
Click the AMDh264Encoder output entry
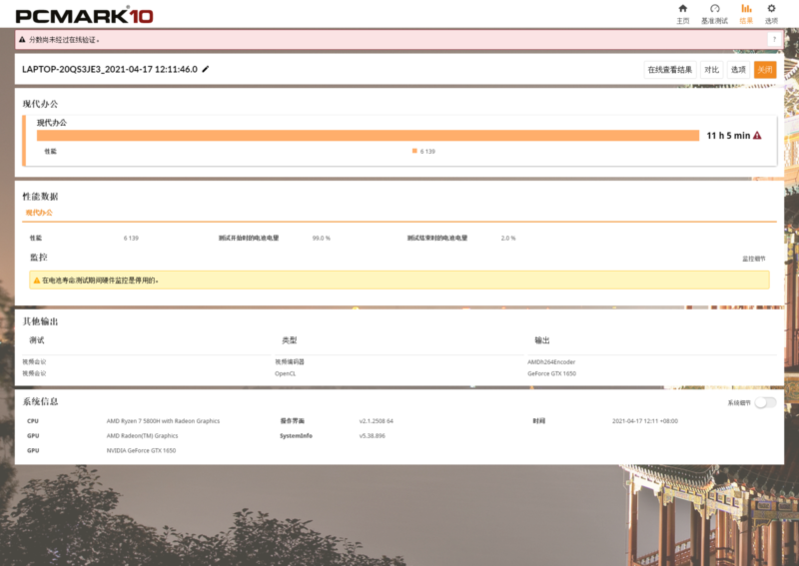(551, 362)
